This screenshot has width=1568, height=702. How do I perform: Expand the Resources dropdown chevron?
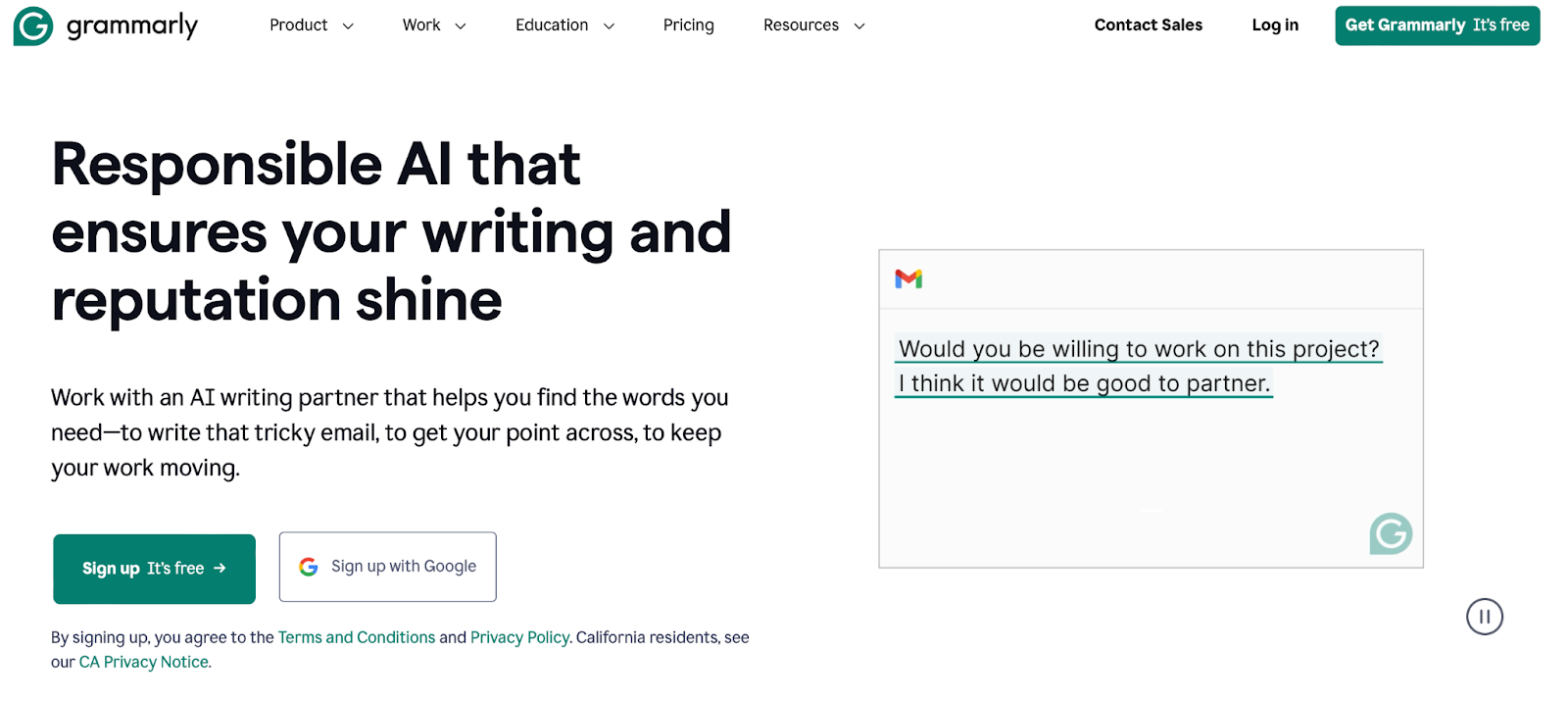[x=859, y=26]
